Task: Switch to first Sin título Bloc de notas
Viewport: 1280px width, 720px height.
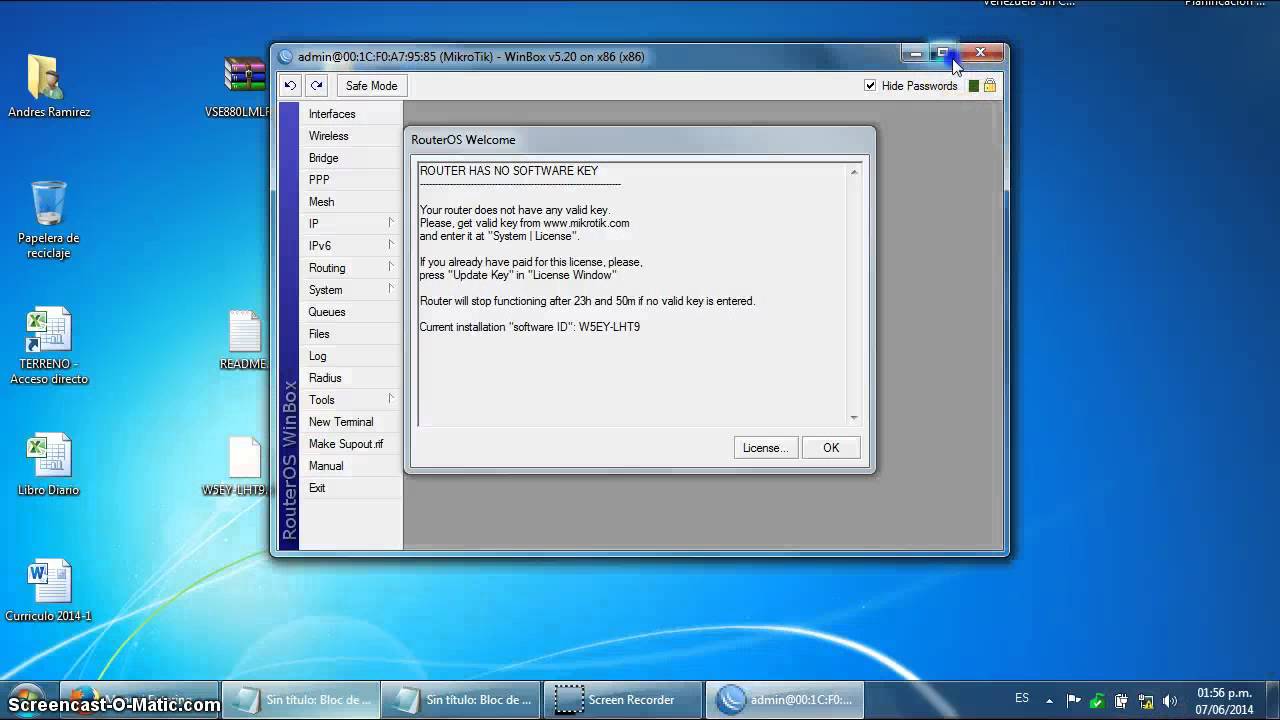Action: coord(300,700)
